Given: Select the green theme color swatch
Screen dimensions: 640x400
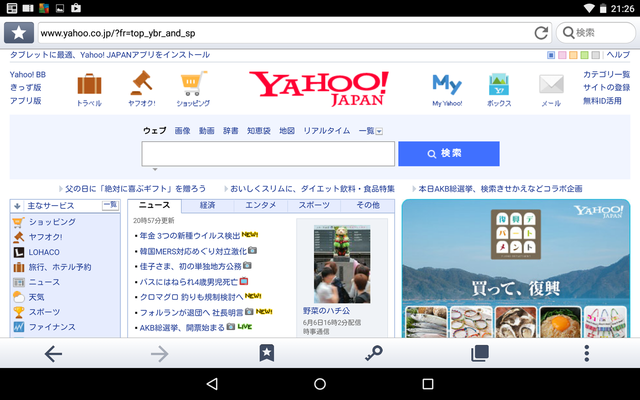Looking at the screenshot, I should click(584, 55).
